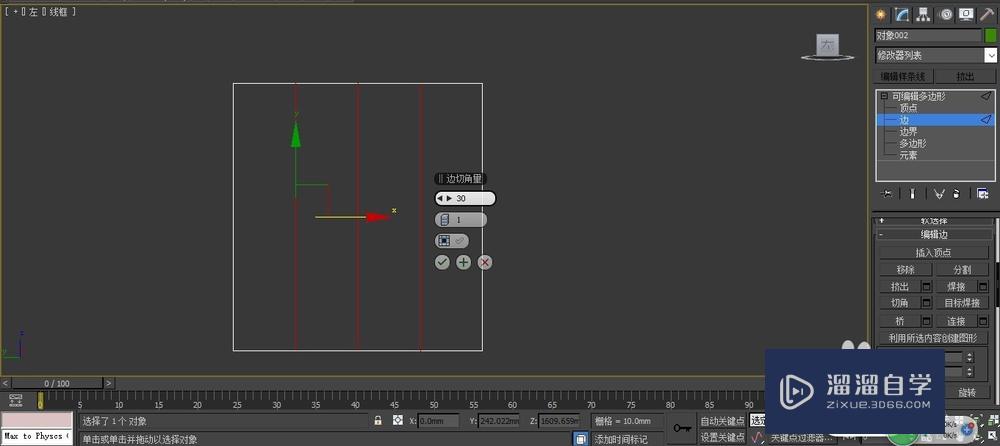Click the Set Keys key icon button
Screen dimensions: 1000x446
(x=682, y=427)
